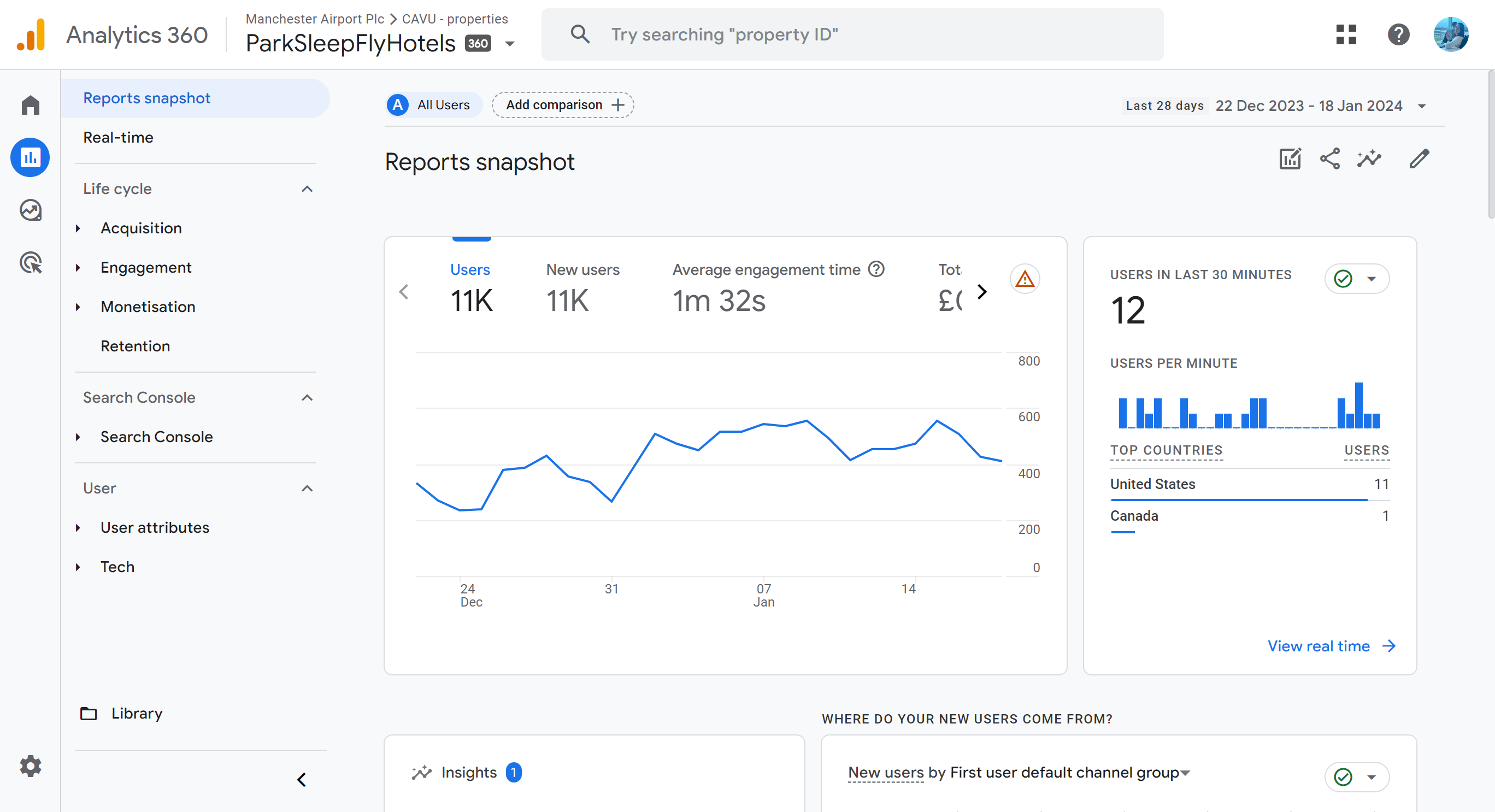Click the Add comparison button
Viewport: 1495px width, 812px height.
coord(563,105)
